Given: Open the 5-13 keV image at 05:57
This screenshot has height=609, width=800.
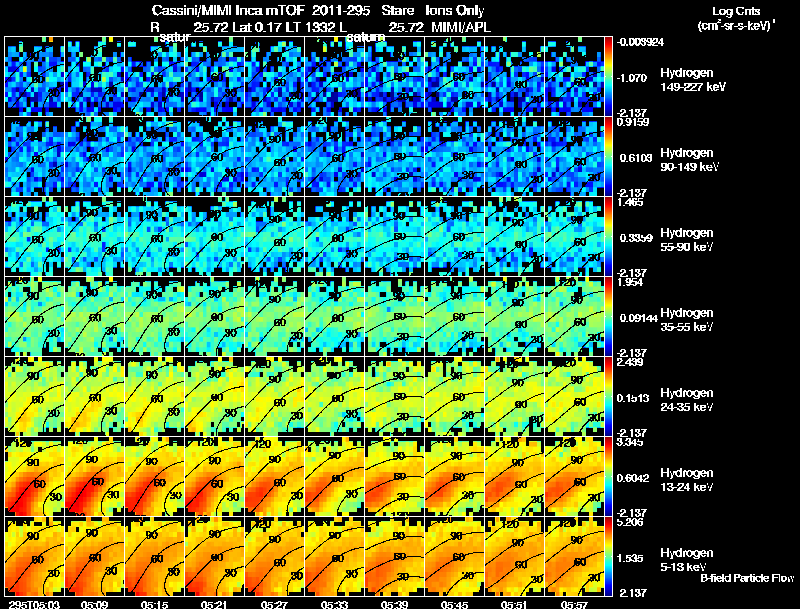Looking at the screenshot, I should [x=574, y=556].
